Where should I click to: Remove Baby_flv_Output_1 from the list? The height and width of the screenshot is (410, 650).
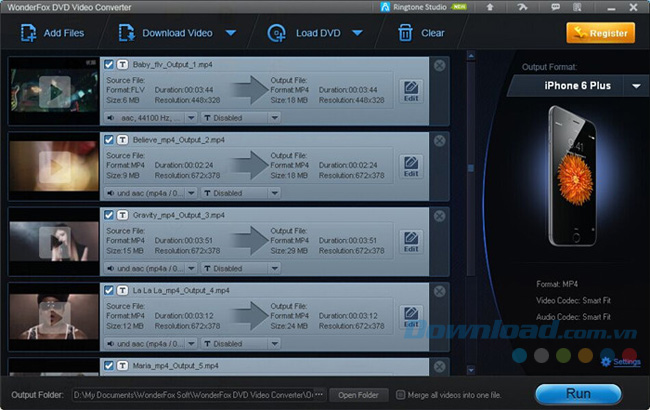click(439, 66)
